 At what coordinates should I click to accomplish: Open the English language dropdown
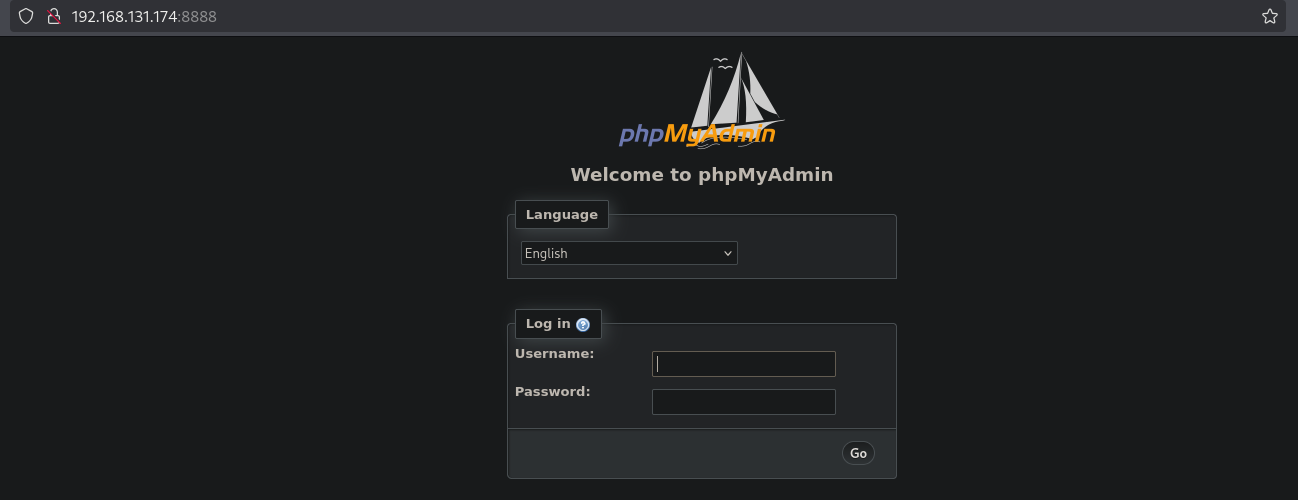pyautogui.click(x=628, y=253)
